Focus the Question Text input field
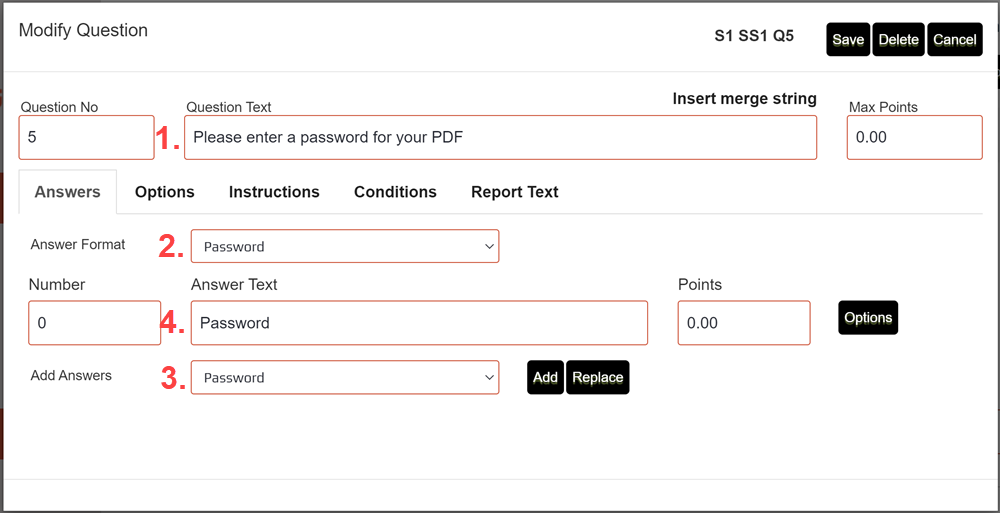Image resolution: width=1000 pixels, height=513 pixels. pyautogui.click(x=500, y=138)
